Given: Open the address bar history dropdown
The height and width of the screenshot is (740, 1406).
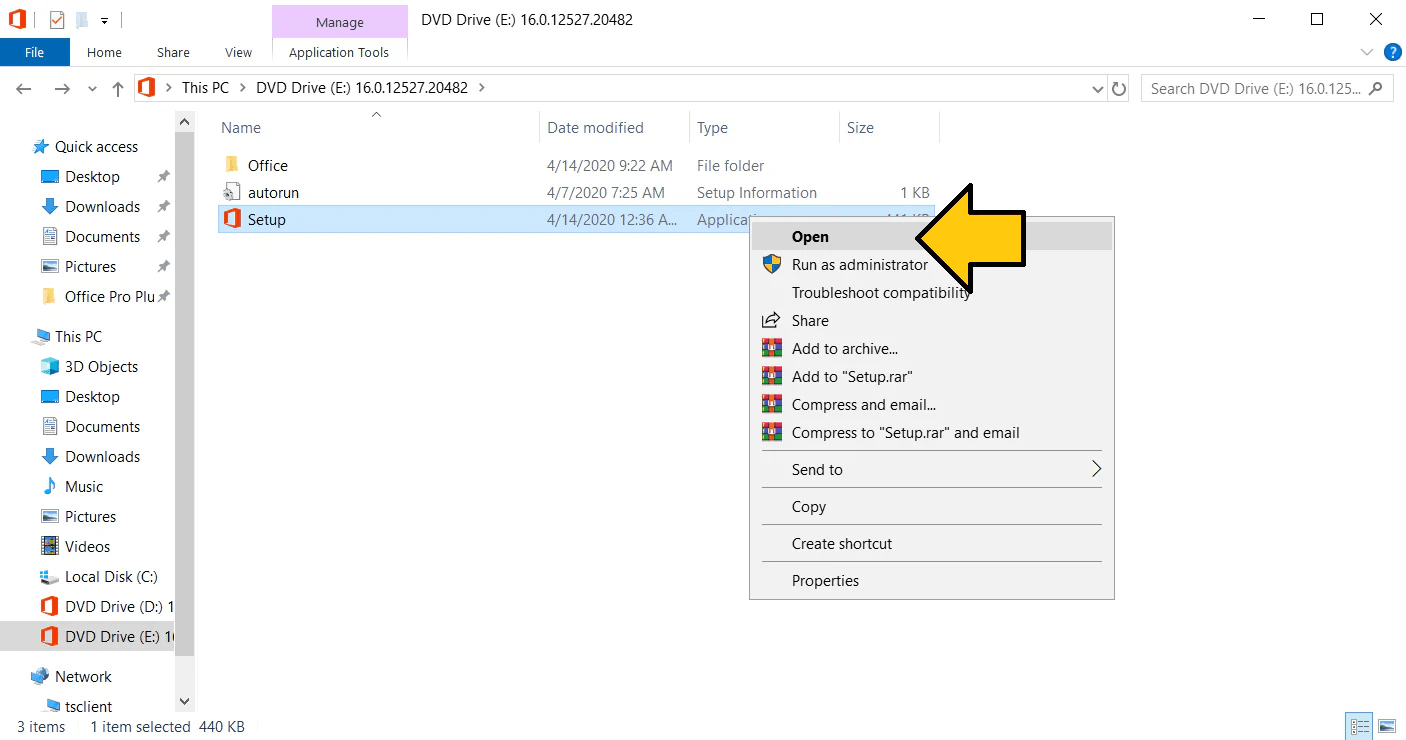Looking at the screenshot, I should pyautogui.click(x=1098, y=88).
